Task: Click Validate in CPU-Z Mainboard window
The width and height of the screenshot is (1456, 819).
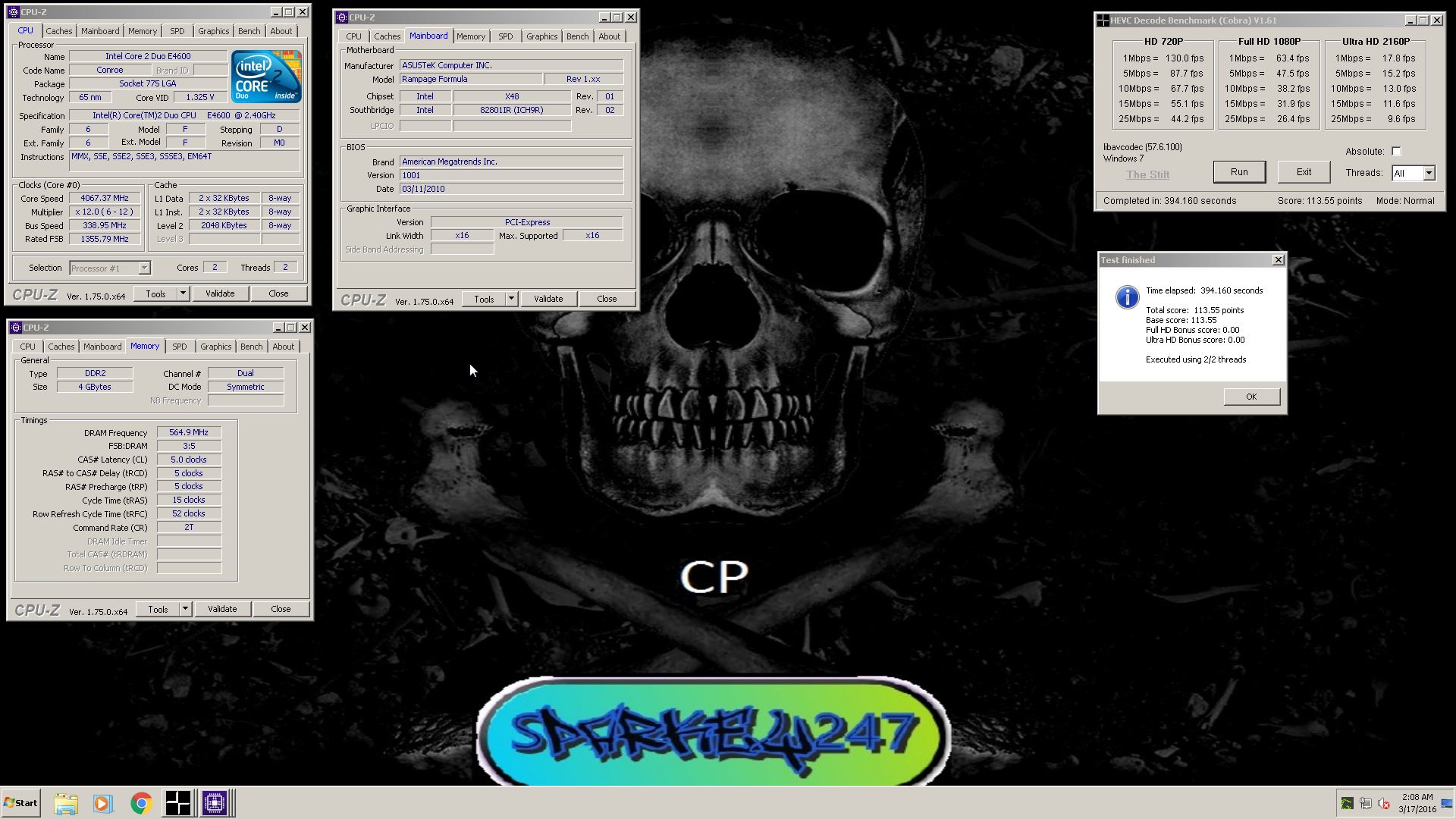Action: 548,299
